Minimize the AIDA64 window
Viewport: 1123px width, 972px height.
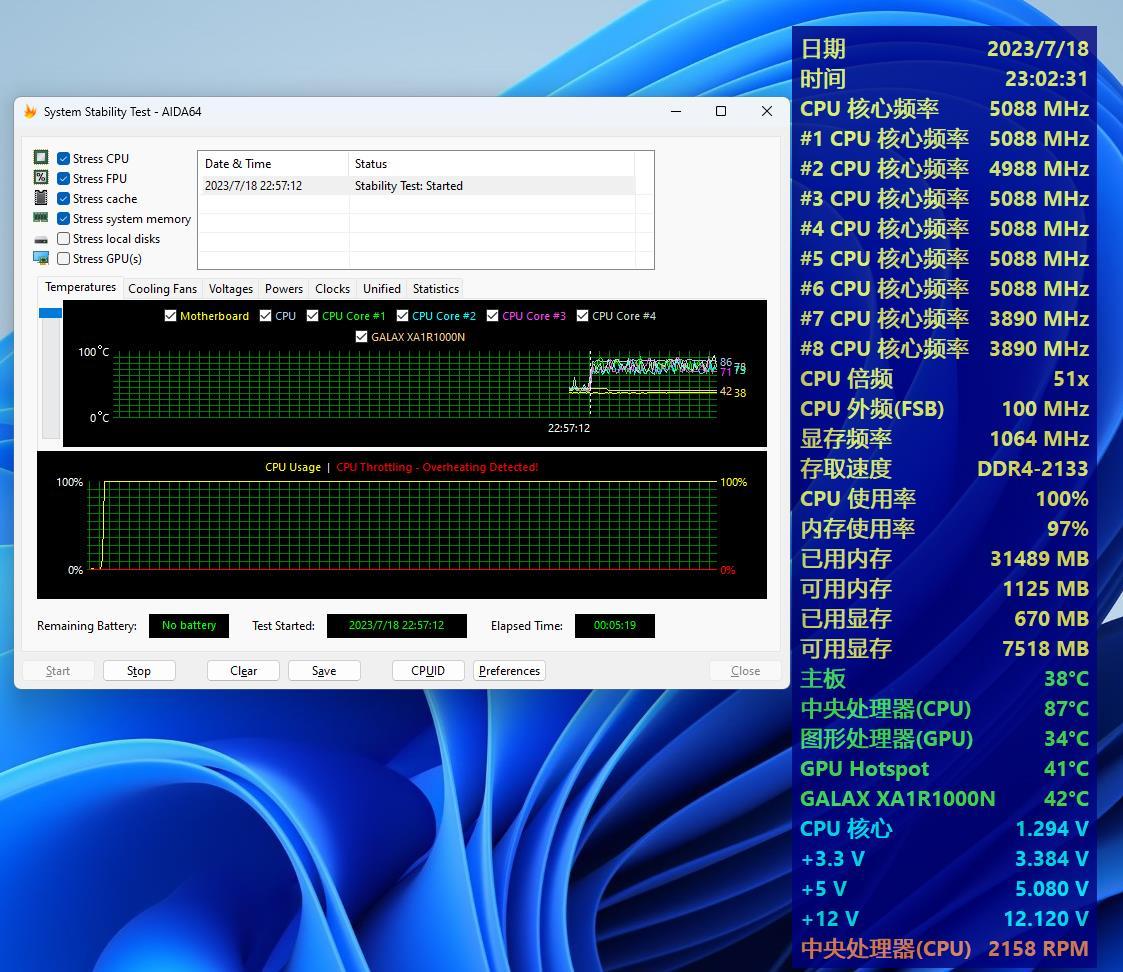click(x=675, y=111)
